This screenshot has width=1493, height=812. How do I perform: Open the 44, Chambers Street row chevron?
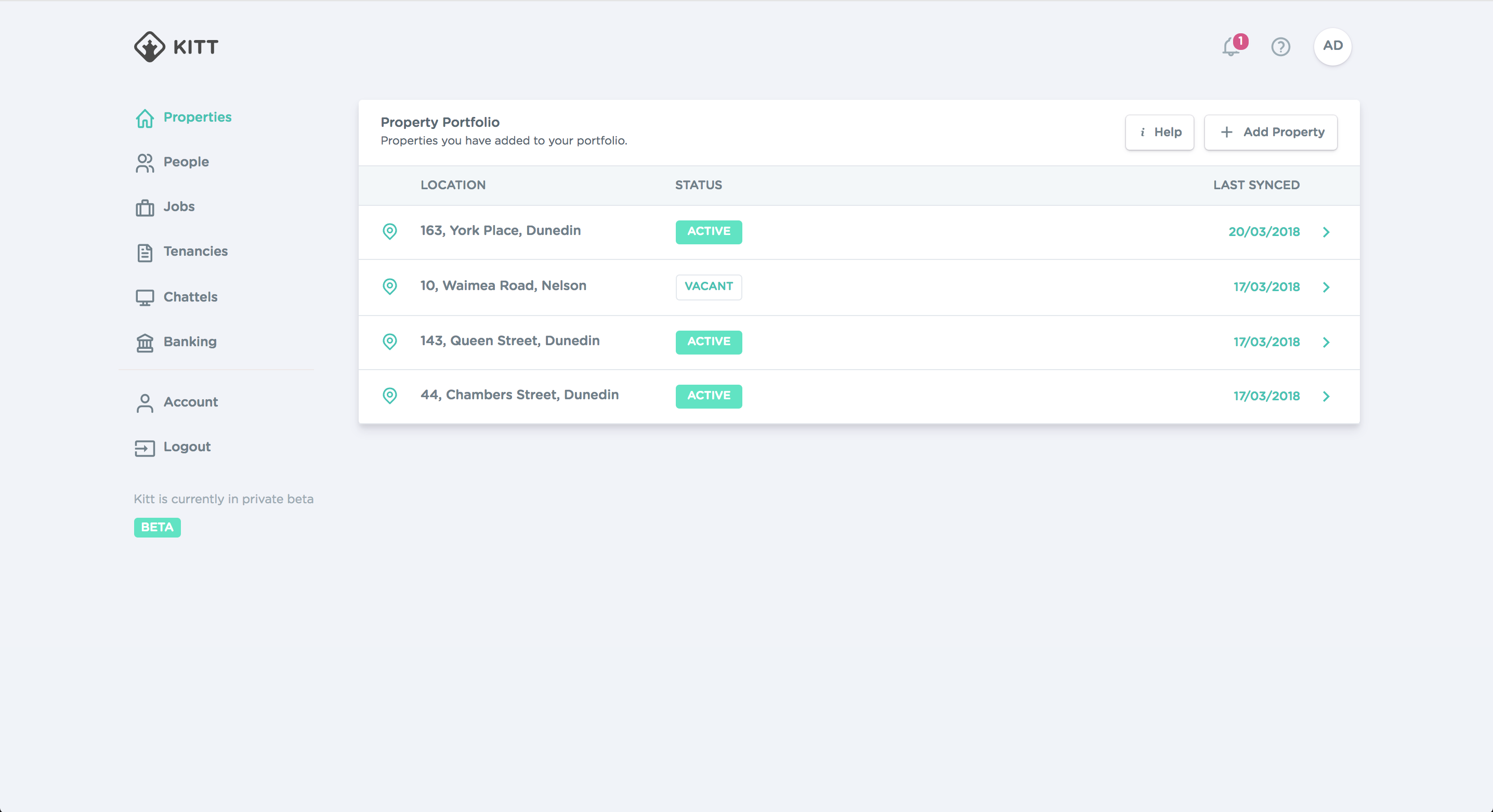[1326, 396]
